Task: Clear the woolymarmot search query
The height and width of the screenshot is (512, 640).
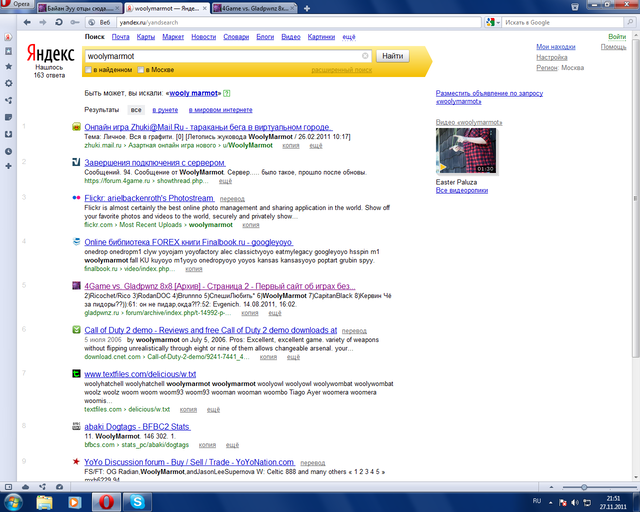Action: coord(365,56)
